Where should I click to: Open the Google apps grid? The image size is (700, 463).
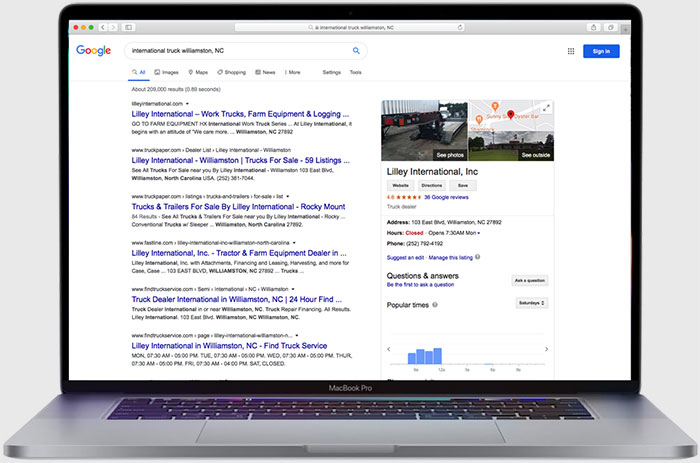tap(571, 51)
